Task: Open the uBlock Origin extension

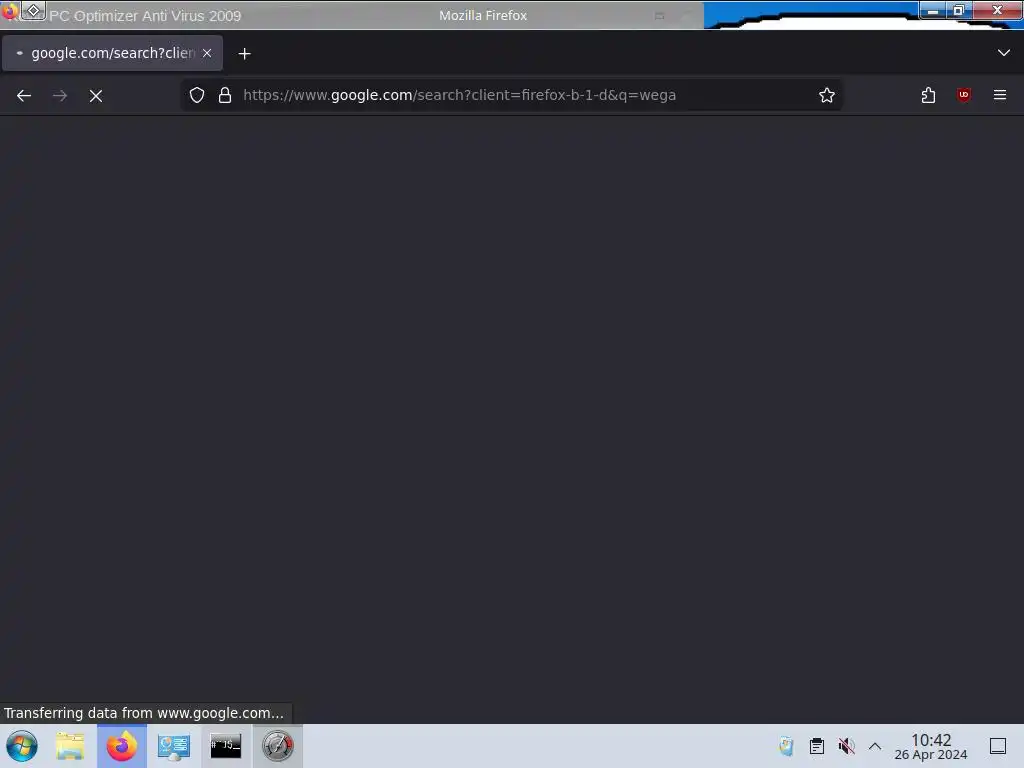Action: 964,95
